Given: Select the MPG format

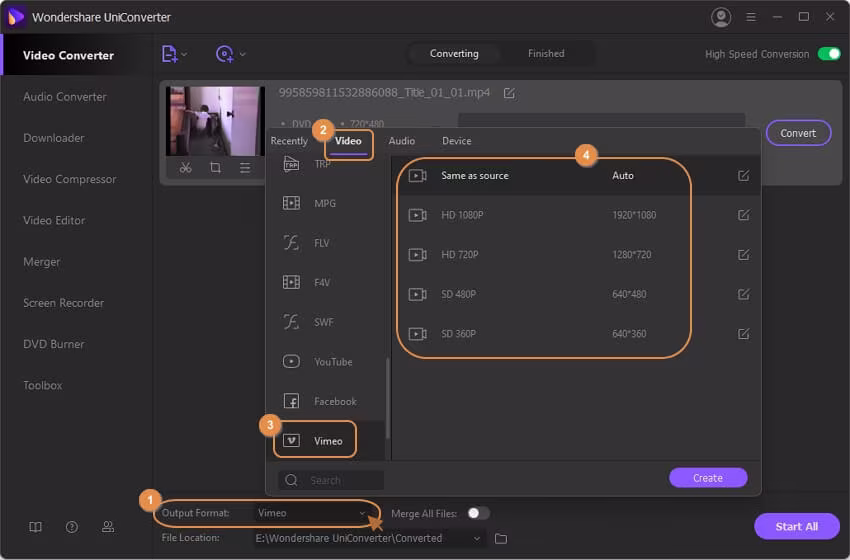Looking at the screenshot, I should [325, 203].
